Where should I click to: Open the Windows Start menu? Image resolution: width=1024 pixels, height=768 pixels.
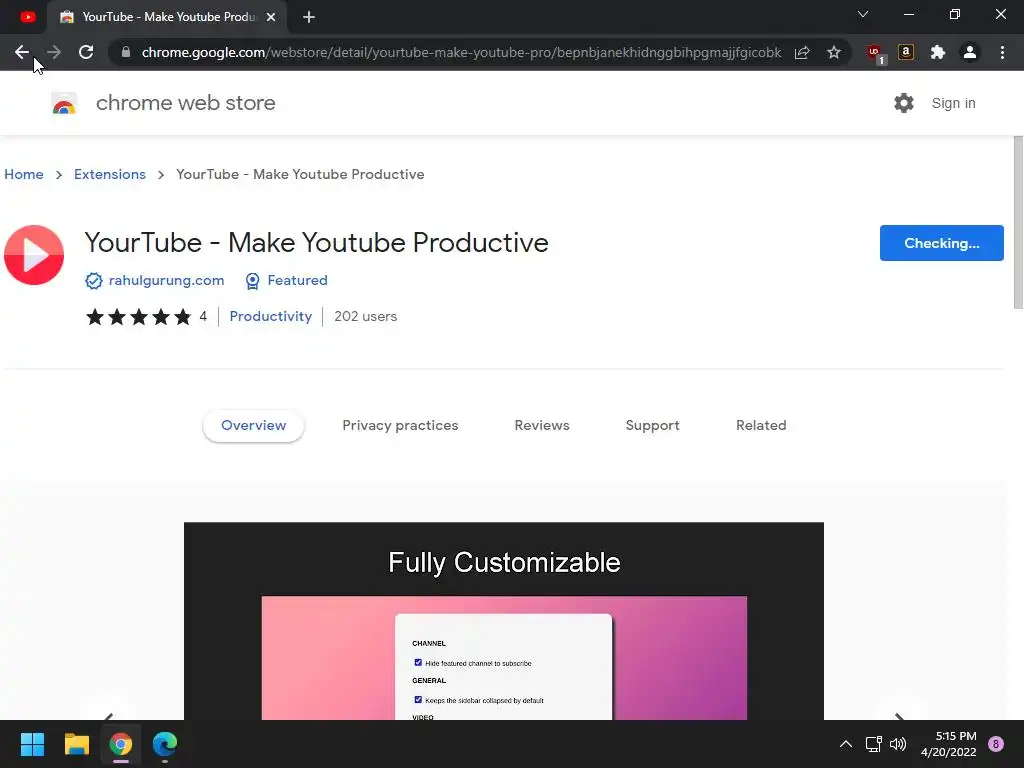[x=32, y=744]
